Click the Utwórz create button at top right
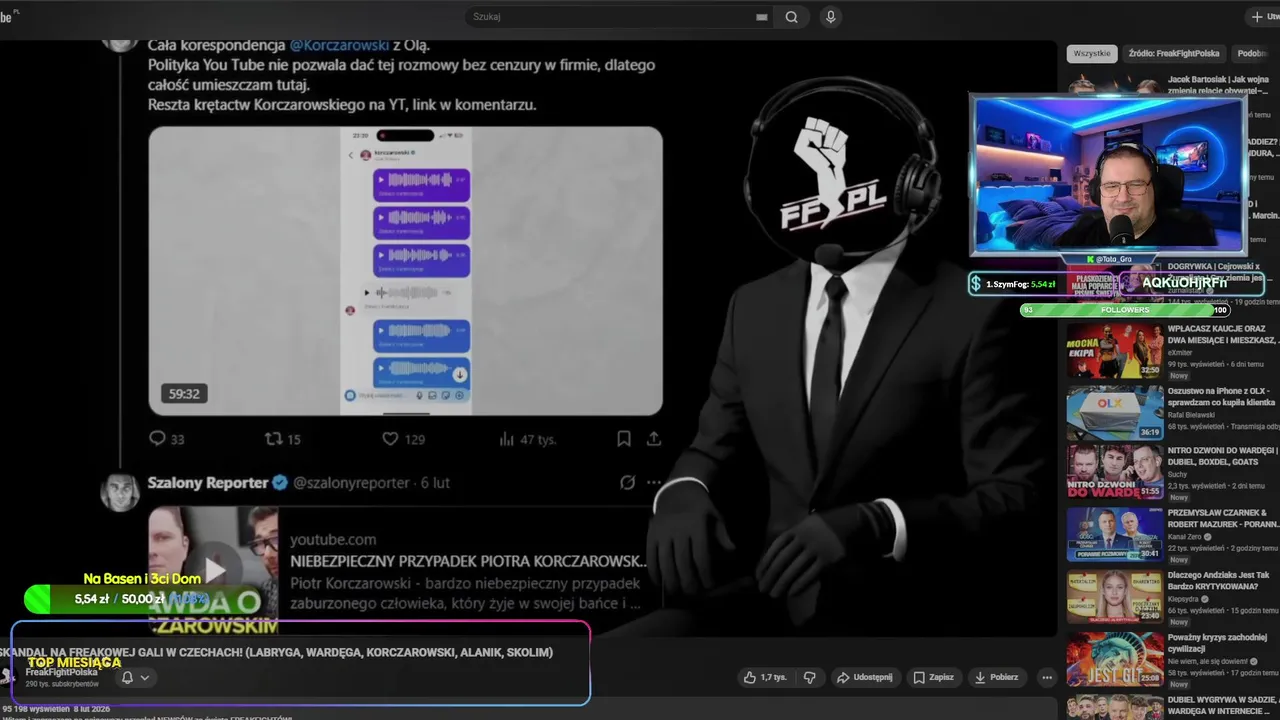 coord(1262,17)
